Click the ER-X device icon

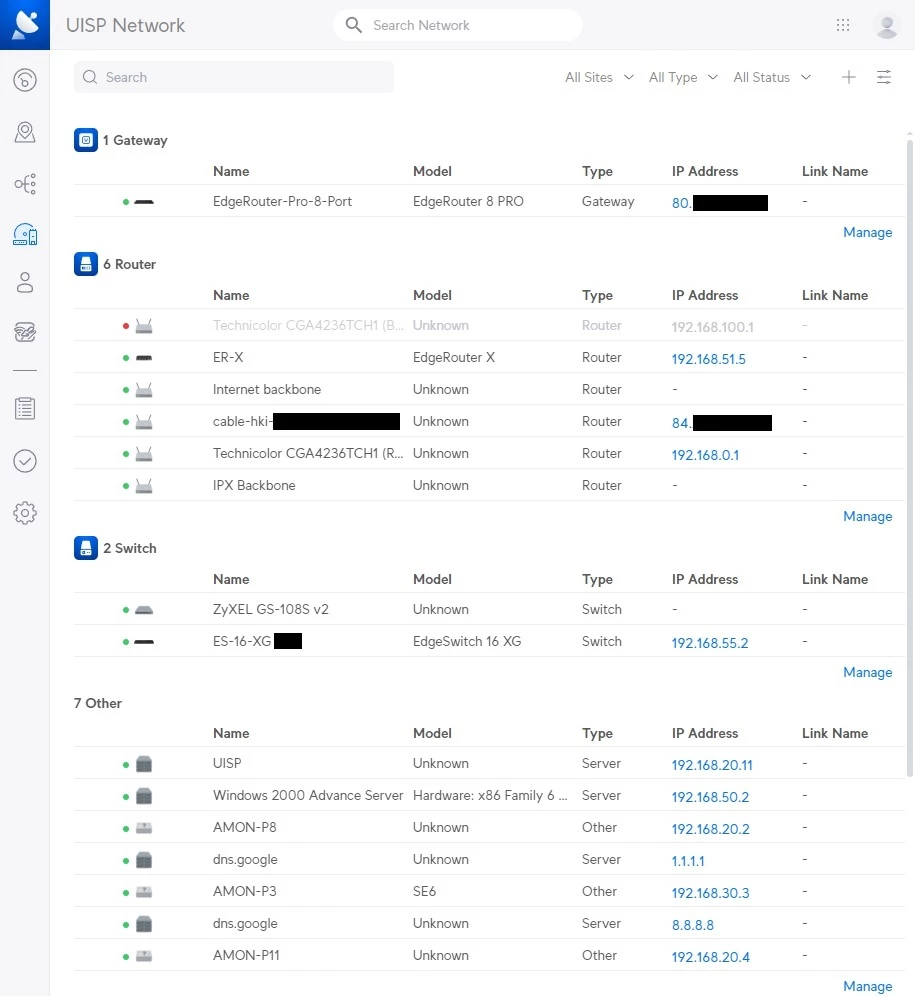pyautogui.click(x=144, y=358)
